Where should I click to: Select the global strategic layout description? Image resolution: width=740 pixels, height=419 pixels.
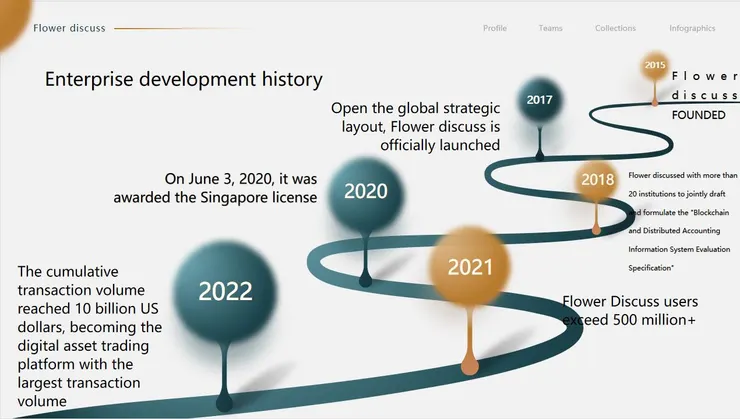[415, 126]
